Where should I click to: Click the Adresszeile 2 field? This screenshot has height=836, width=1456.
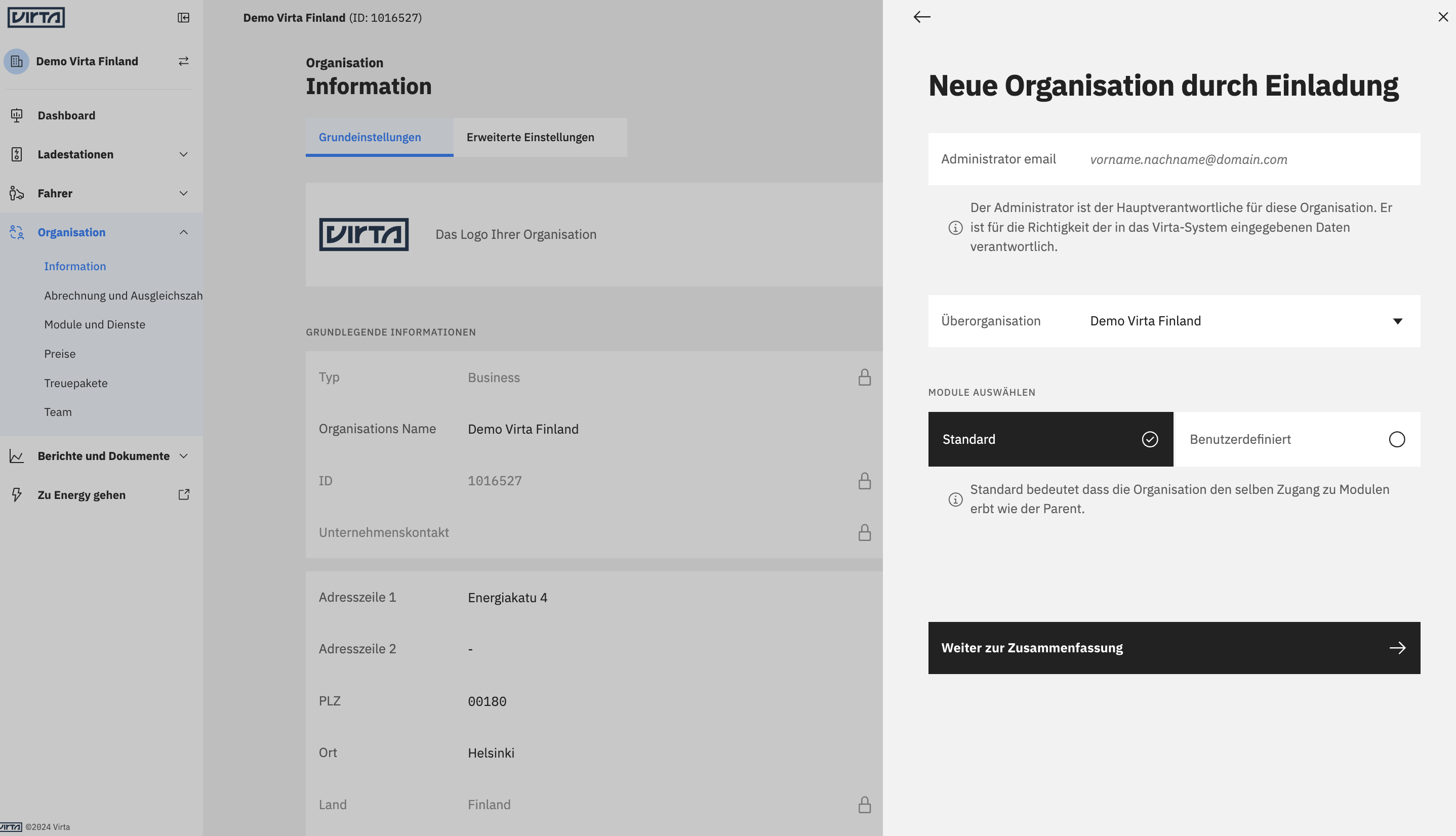593,649
